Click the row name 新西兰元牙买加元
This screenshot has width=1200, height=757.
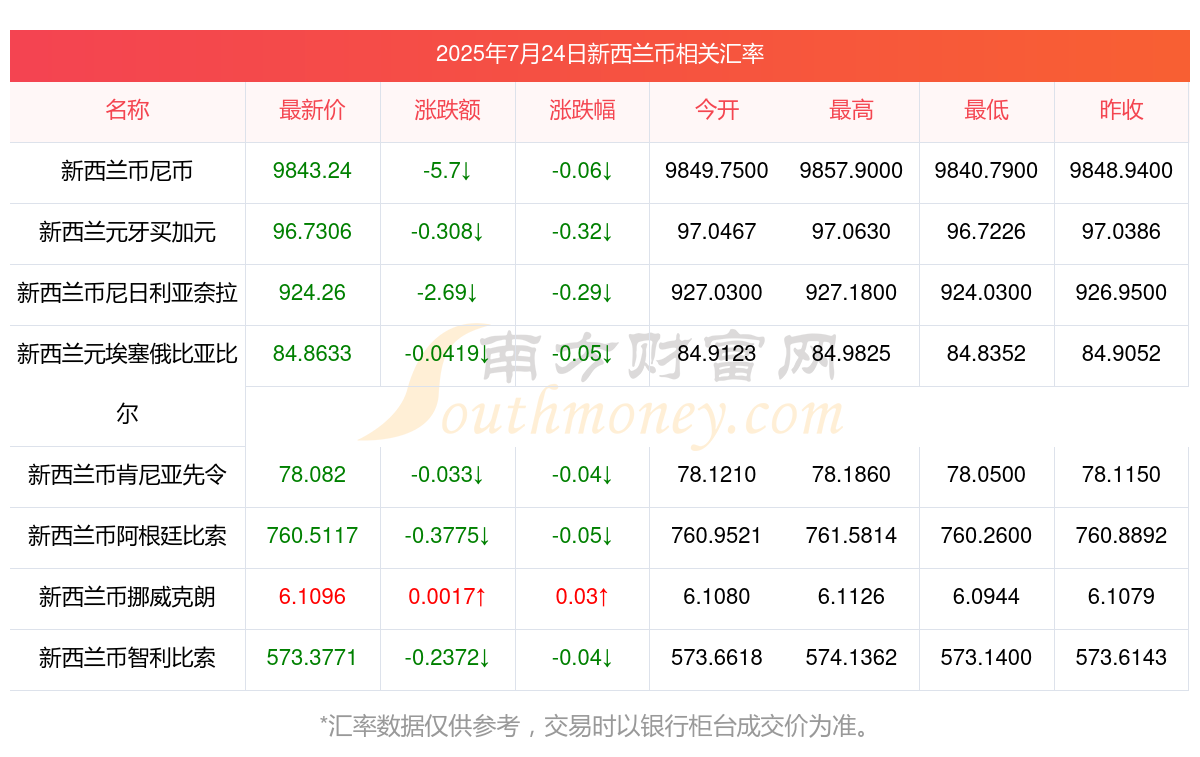(x=127, y=232)
